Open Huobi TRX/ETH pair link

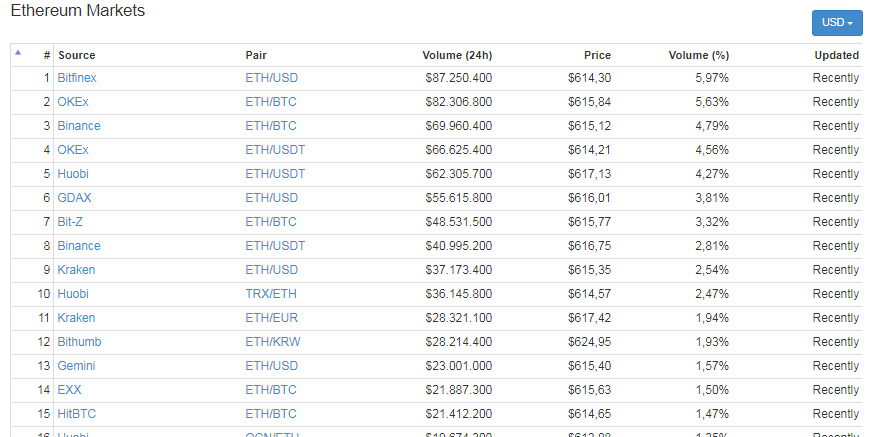[270, 294]
